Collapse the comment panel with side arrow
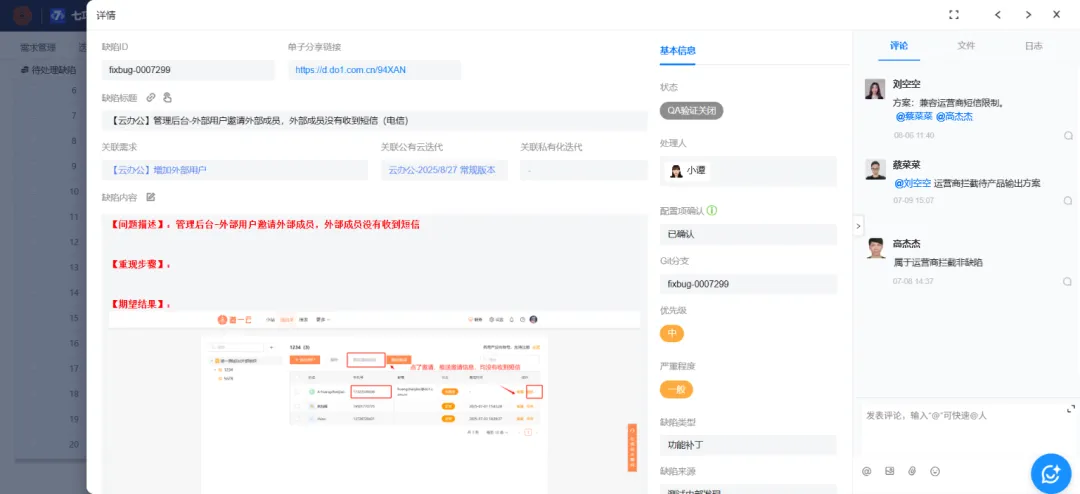 pyautogui.click(x=857, y=226)
